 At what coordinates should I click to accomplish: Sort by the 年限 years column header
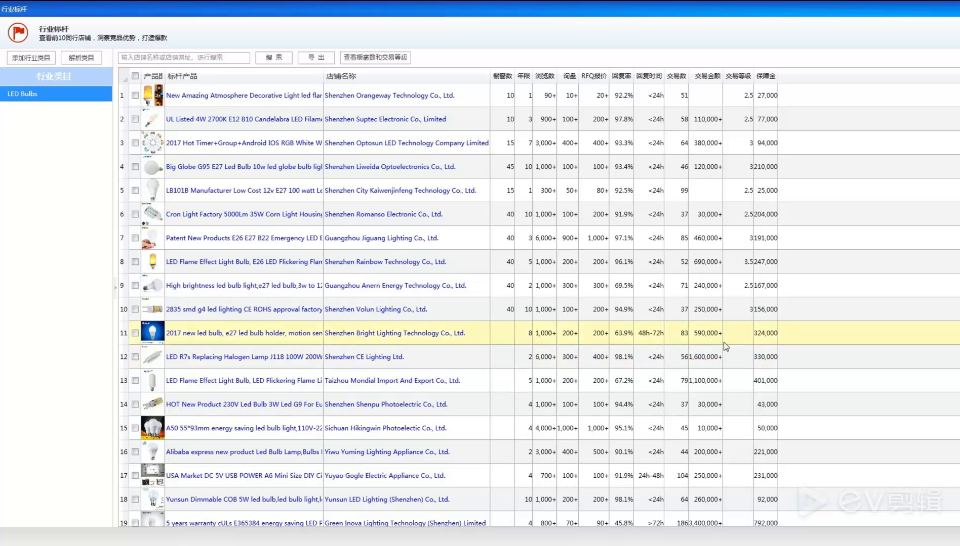pyautogui.click(x=523, y=77)
